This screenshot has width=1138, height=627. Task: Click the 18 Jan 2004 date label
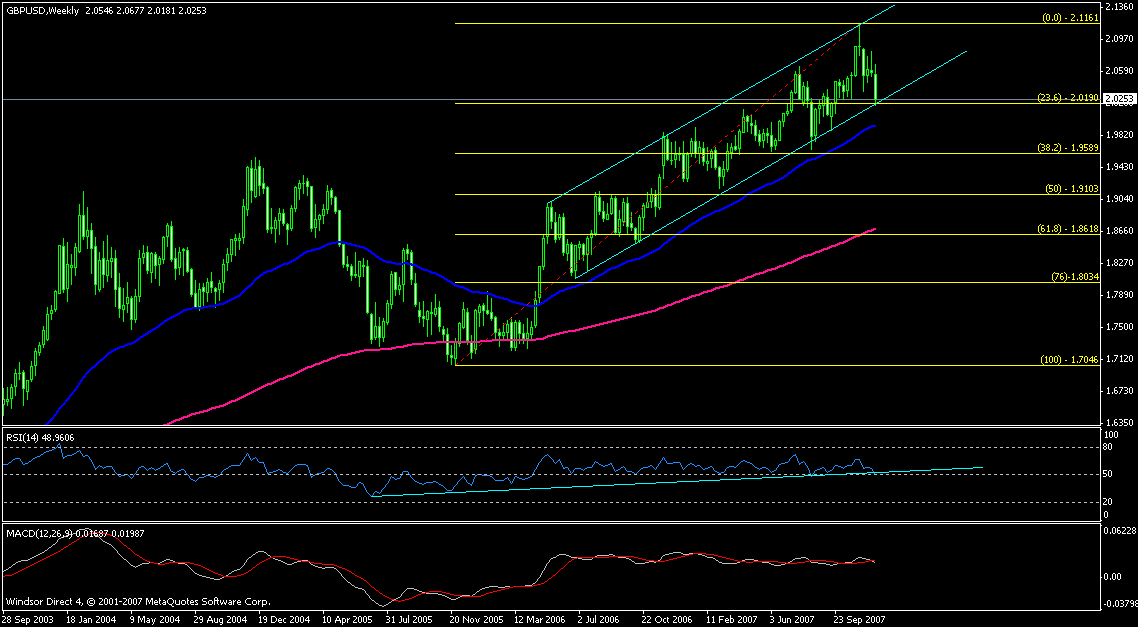[89, 621]
